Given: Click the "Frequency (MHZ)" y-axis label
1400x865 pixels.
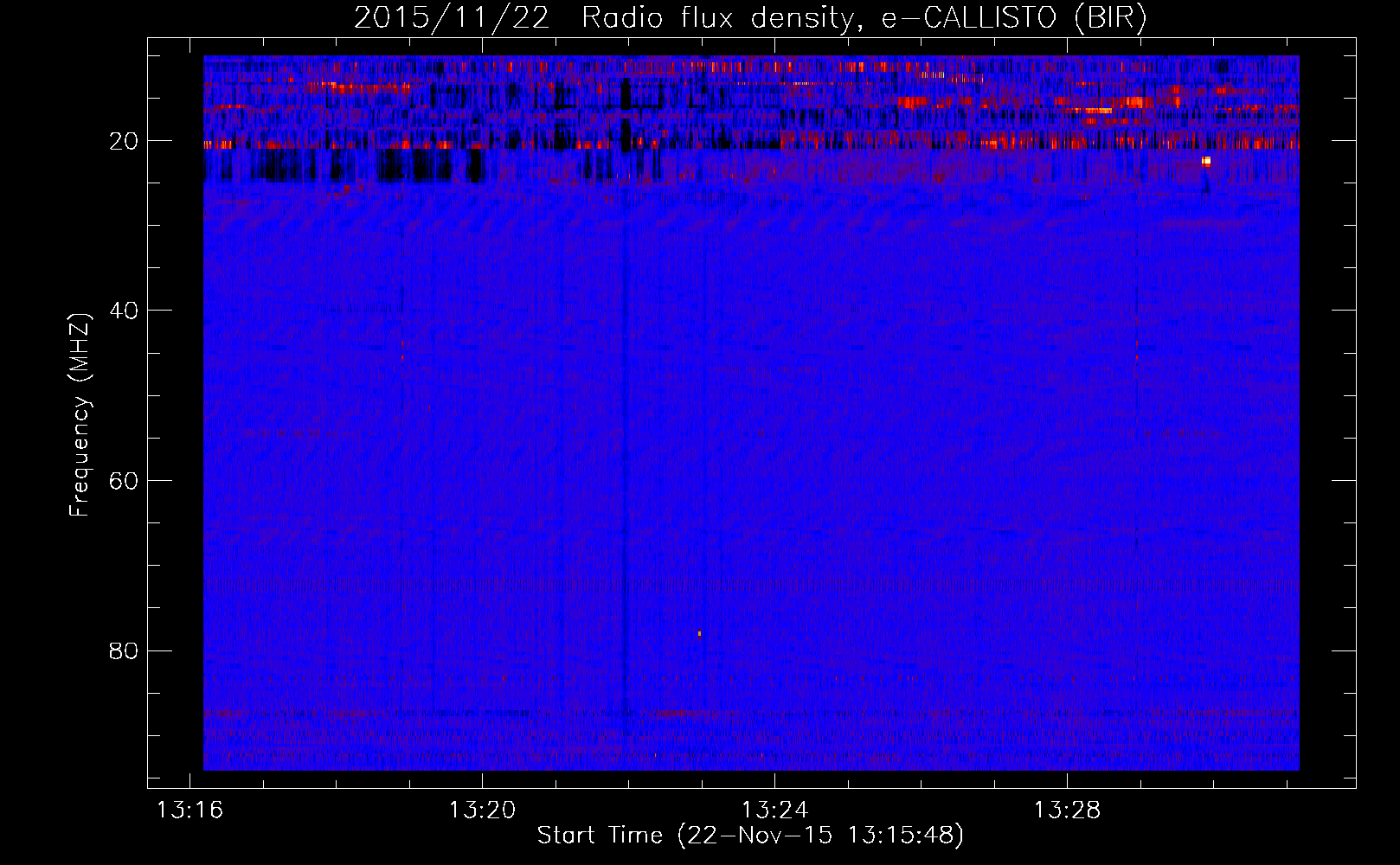Looking at the screenshot, I should 80,416.
